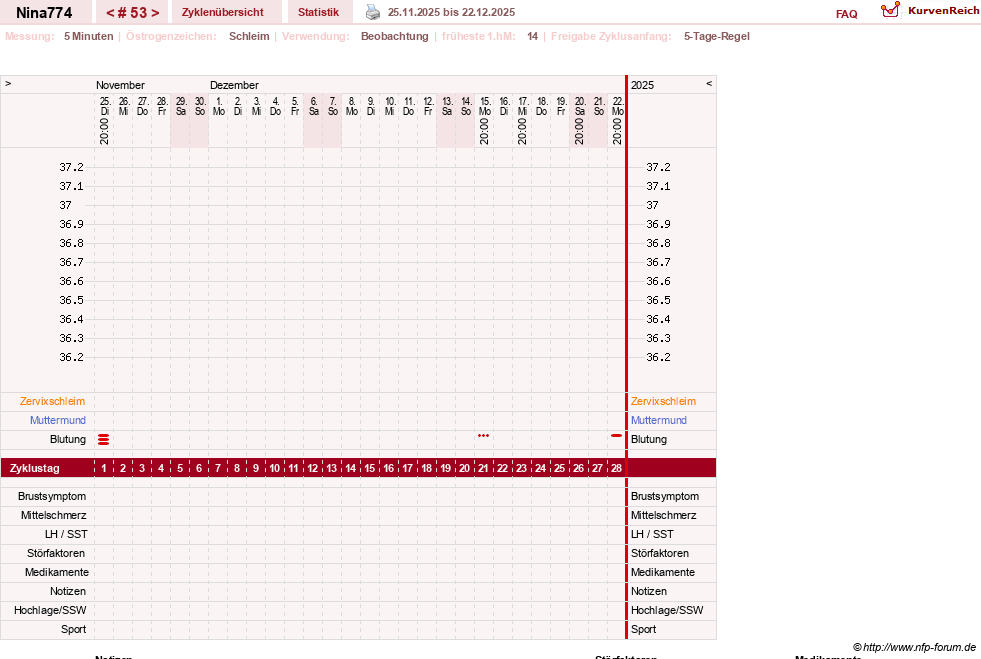Click the right Muttermund label
This screenshot has width=981, height=659.
(659, 420)
